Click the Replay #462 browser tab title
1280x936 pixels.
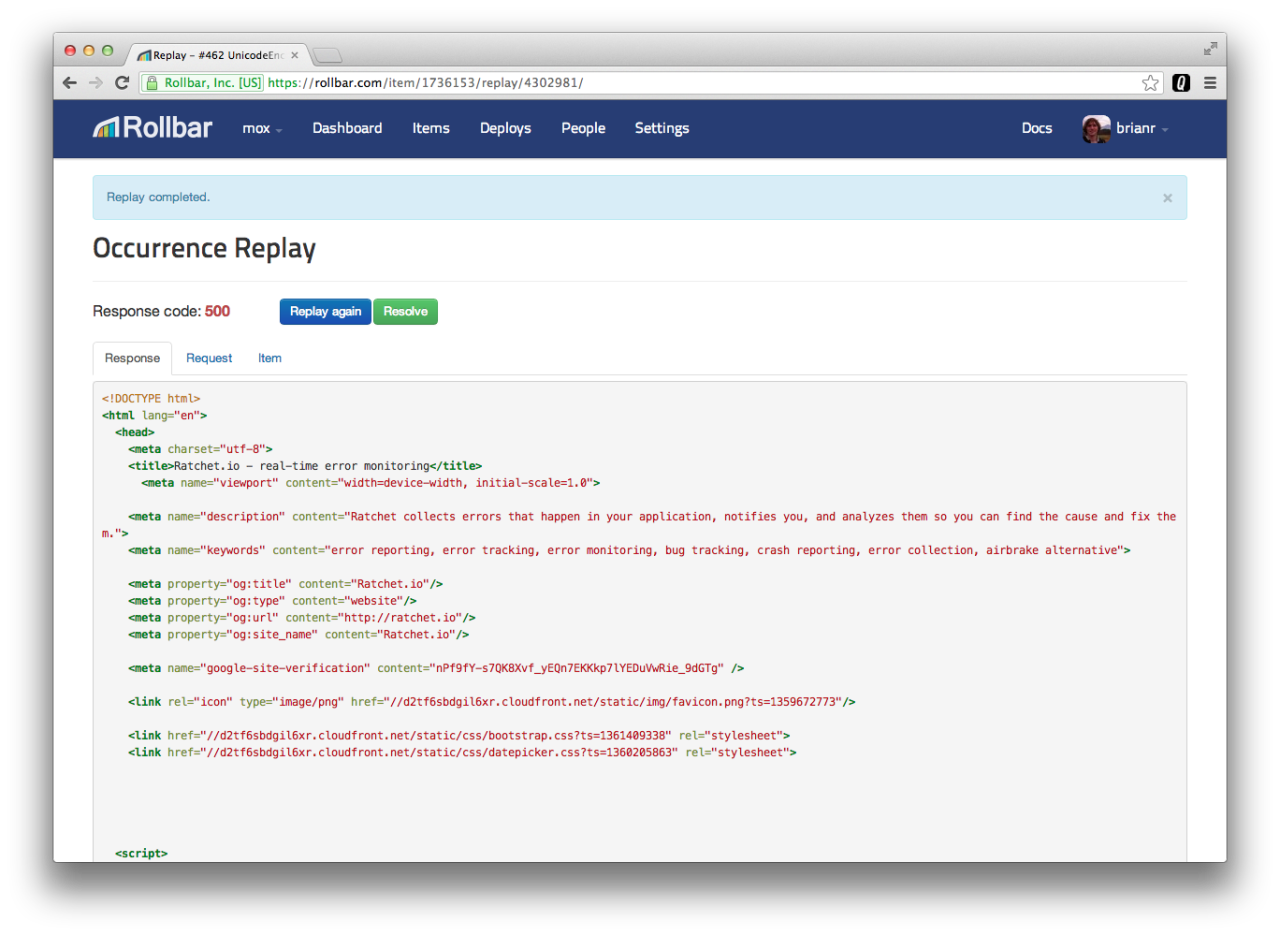tap(219, 55)
